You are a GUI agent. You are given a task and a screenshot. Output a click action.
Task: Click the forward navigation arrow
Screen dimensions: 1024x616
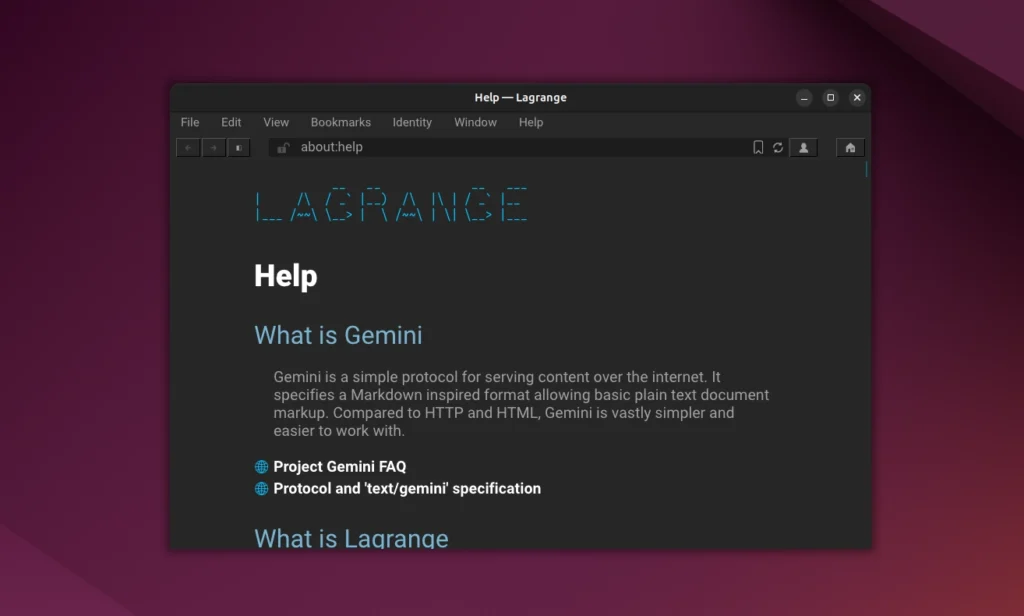click(212, 147)
